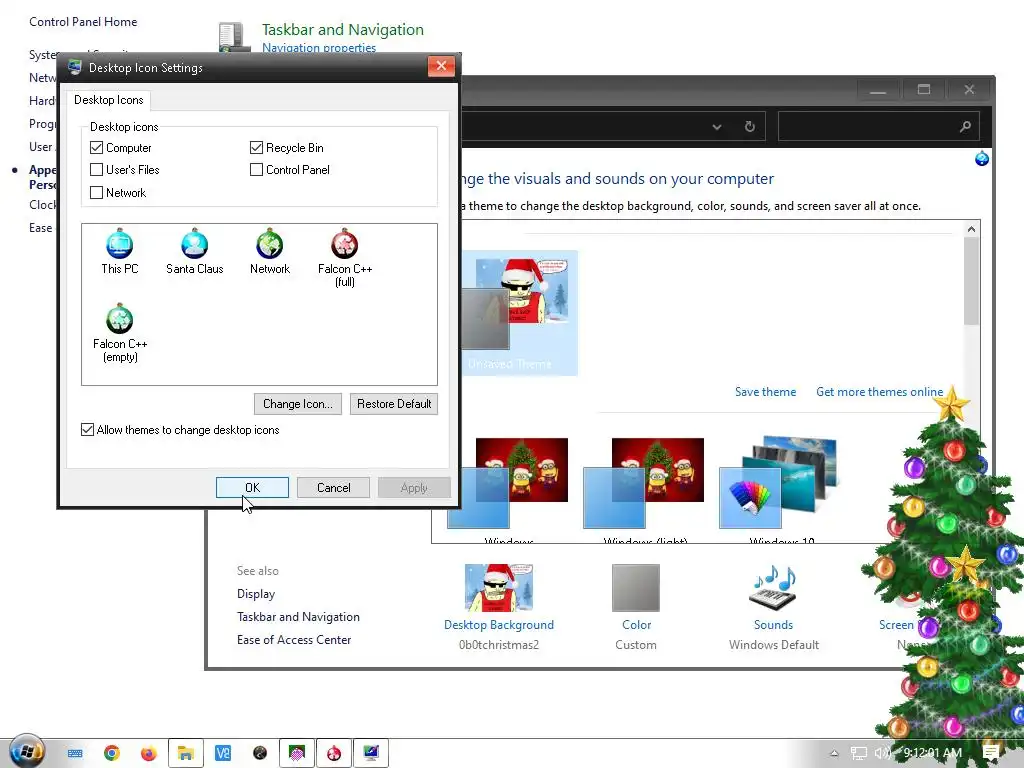Open the taskbar app with purple diamond icon
The height and width of the screenshot is (768, 1024).
tap(296, 753)
